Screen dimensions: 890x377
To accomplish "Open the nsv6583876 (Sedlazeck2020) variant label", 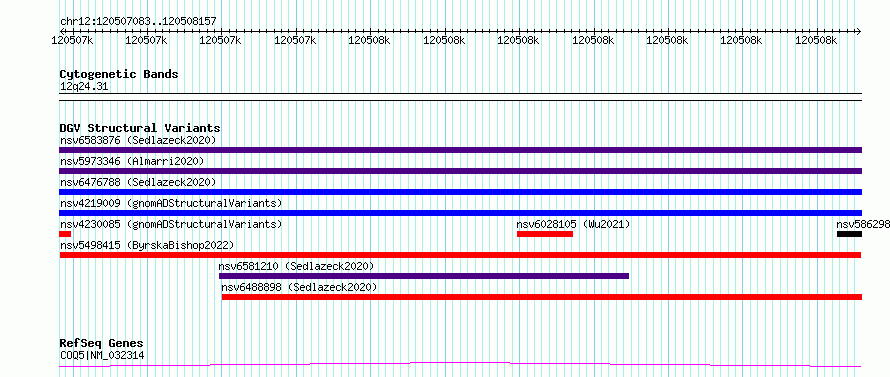I will click(138, 140).
